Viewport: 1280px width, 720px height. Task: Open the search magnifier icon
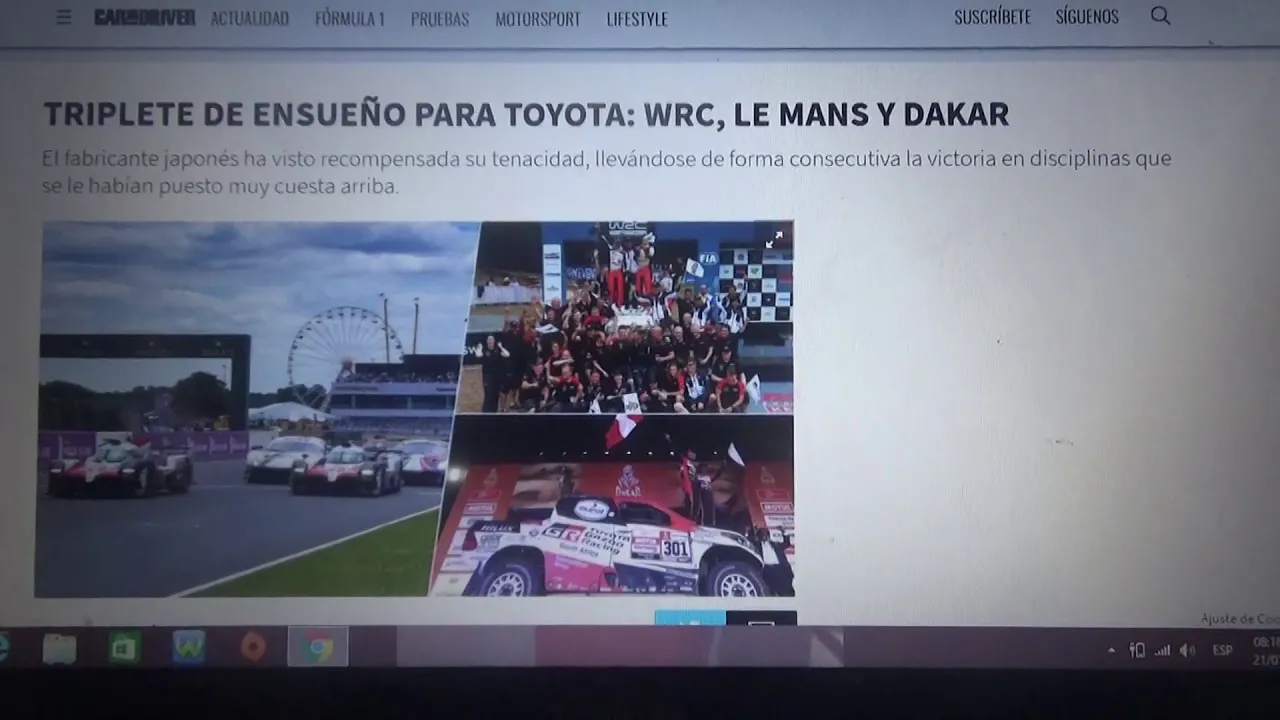(x=1160, y=16)
